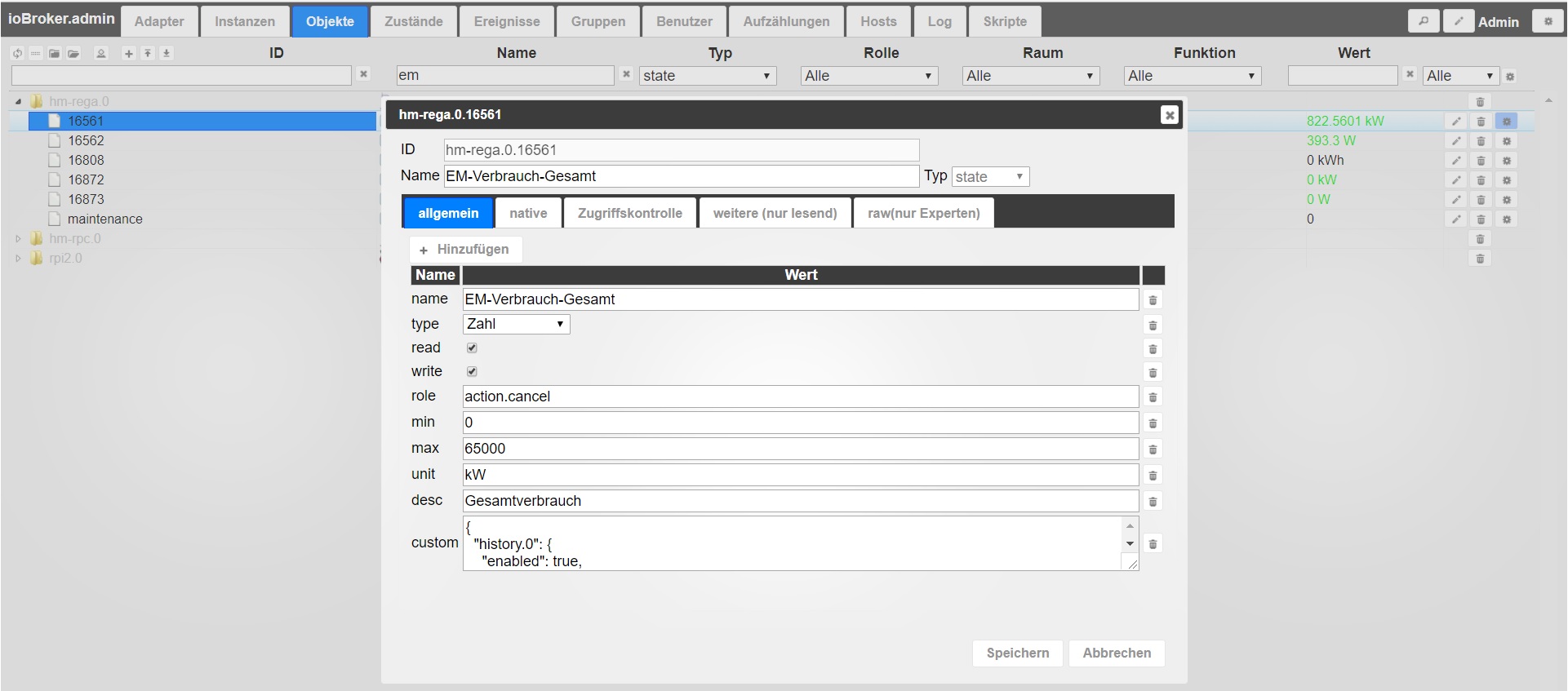Image resolution: width=1568 pixels, height=691 pixels.
Task: Open the Zugriffskontrolle dialog tab
Action: 630,213
